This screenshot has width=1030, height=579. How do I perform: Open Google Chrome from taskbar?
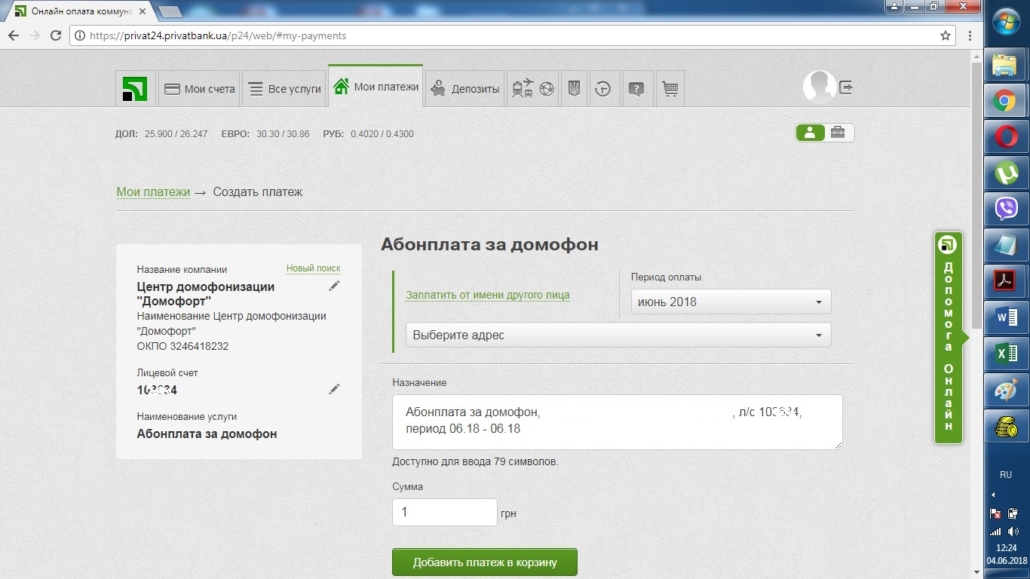1005,101
